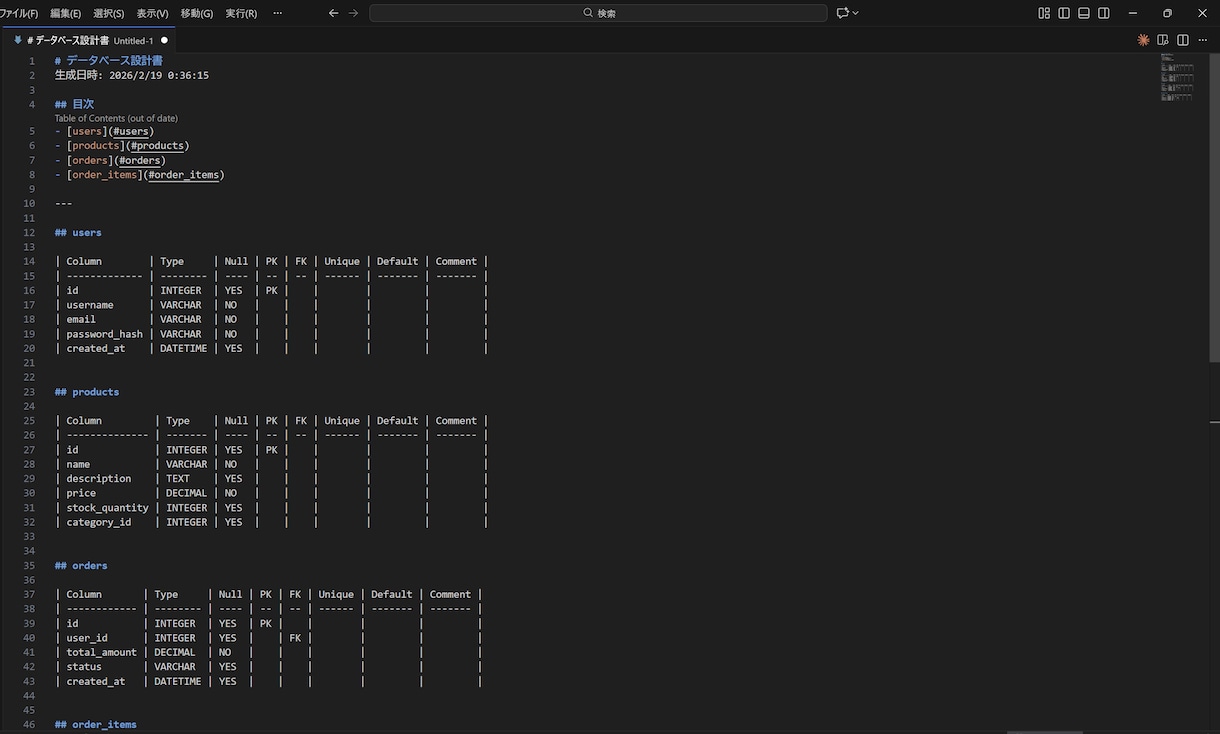The height and width of the screenshot is (734, 1220).
Task: Toggle the bottom panel
Action: (x=1084, y=13)
